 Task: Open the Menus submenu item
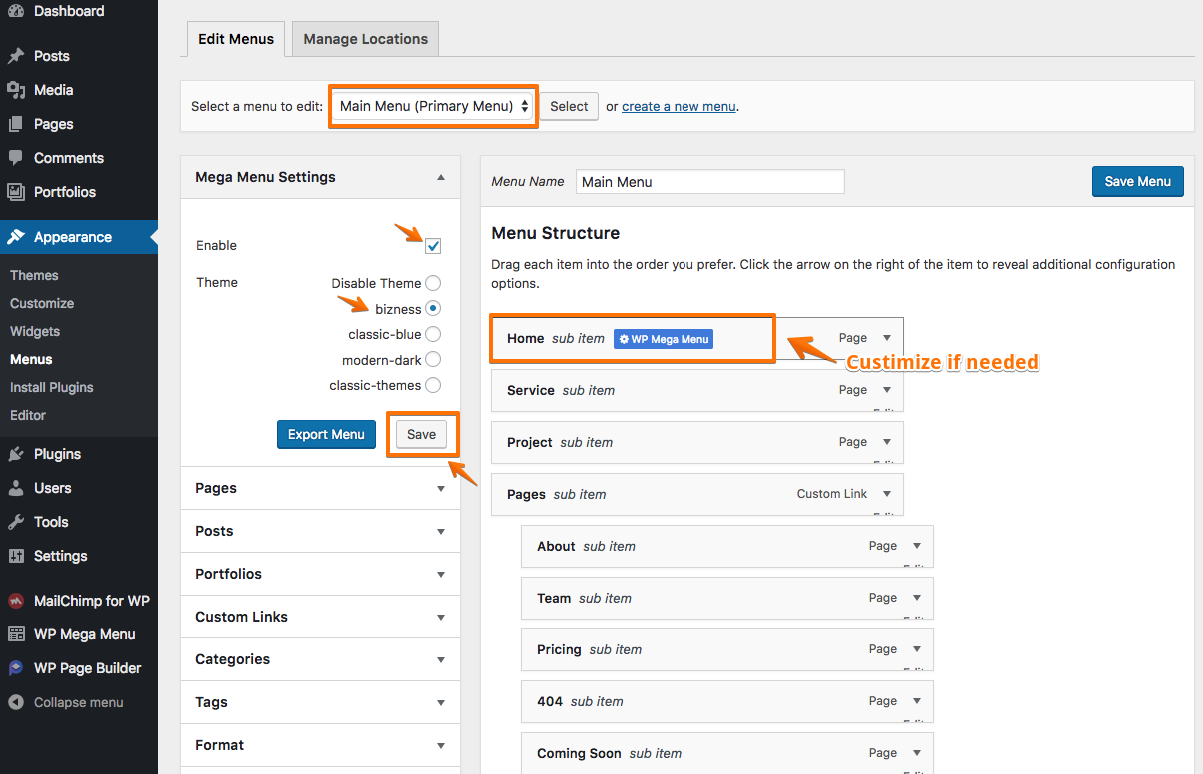point(31,359)
